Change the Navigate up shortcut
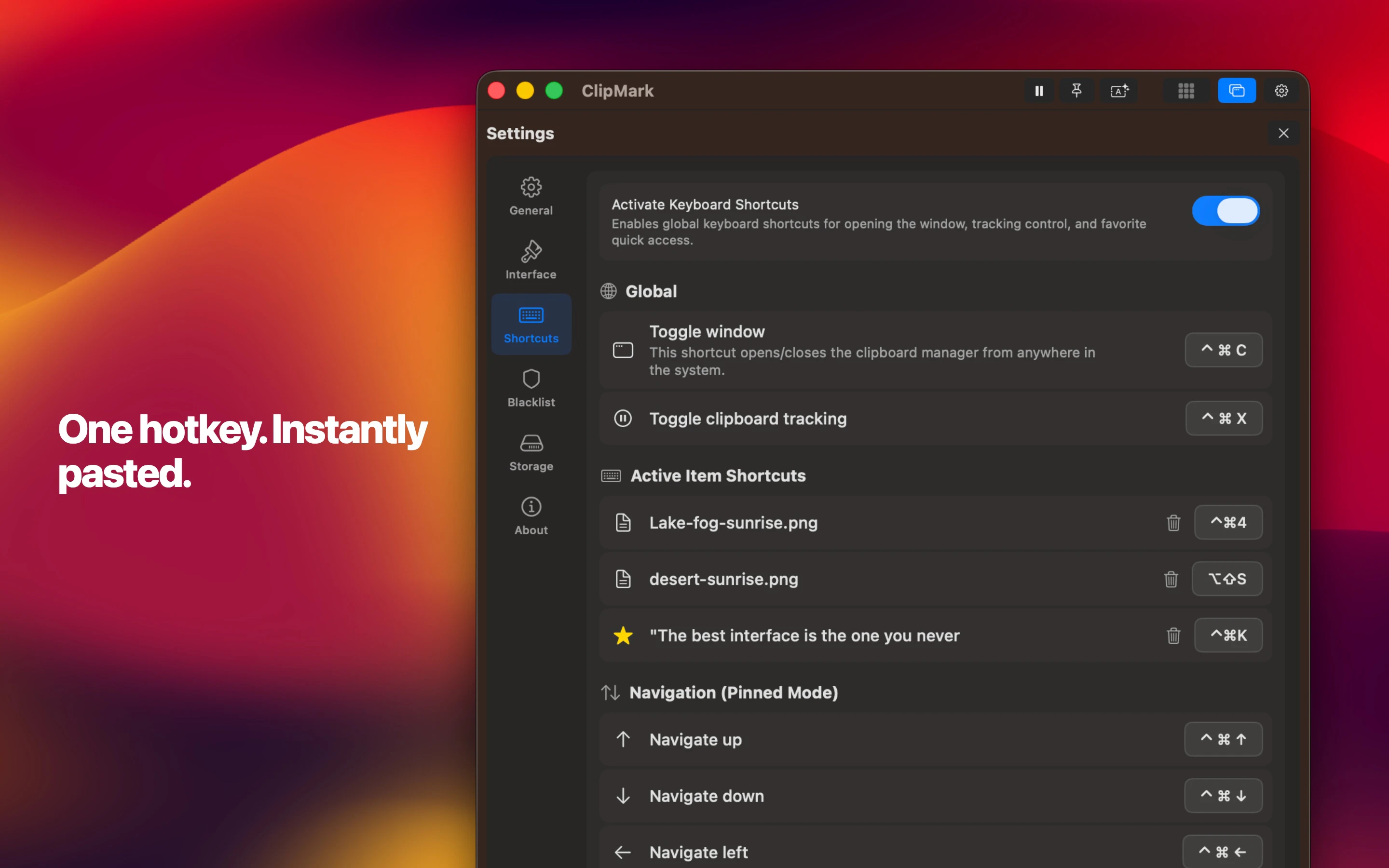This screenshot has height=868, width=1389. pos(1223,739)
